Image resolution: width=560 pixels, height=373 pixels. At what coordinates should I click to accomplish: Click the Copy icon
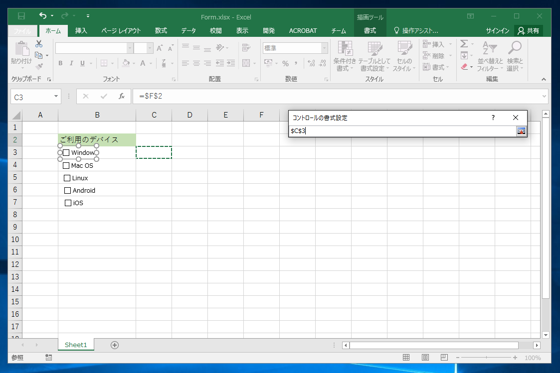coord(39,55)
